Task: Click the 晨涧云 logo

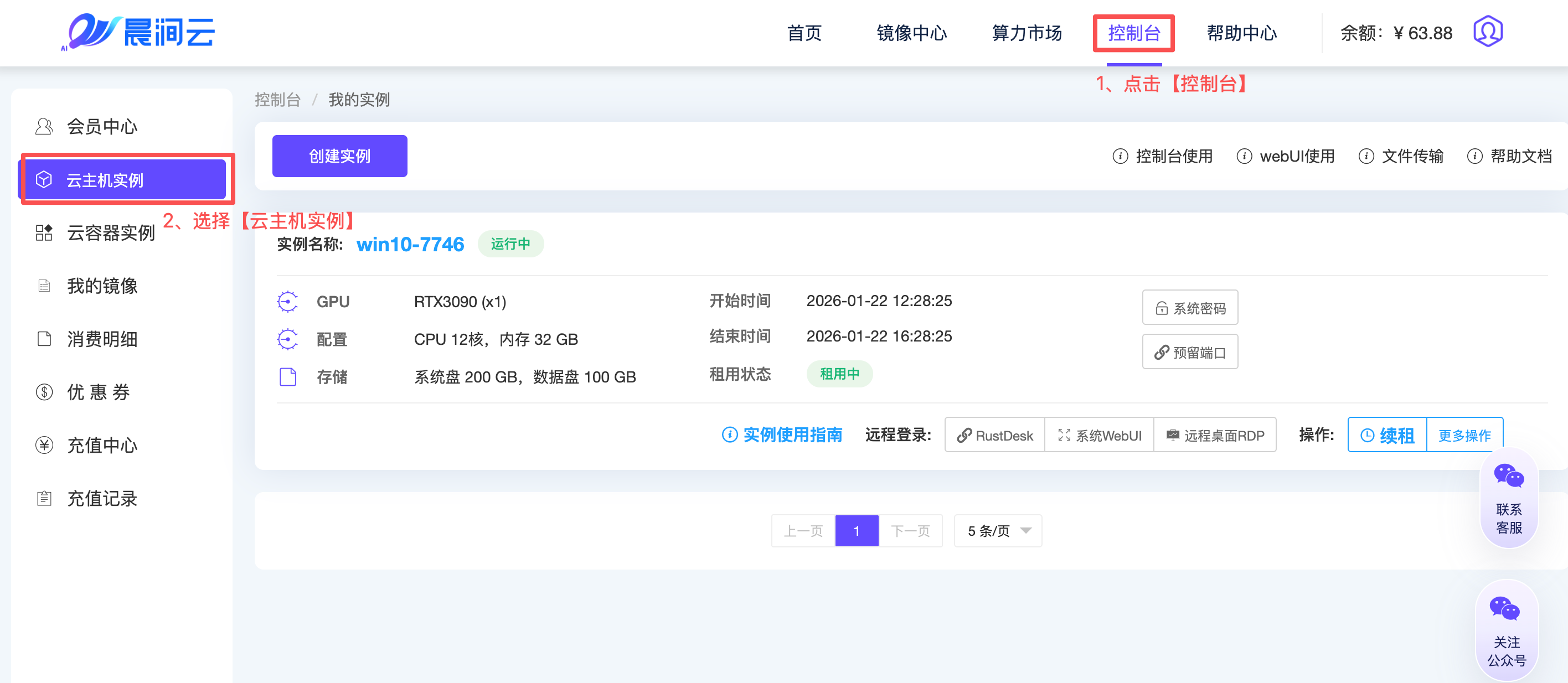Action: 139,32
